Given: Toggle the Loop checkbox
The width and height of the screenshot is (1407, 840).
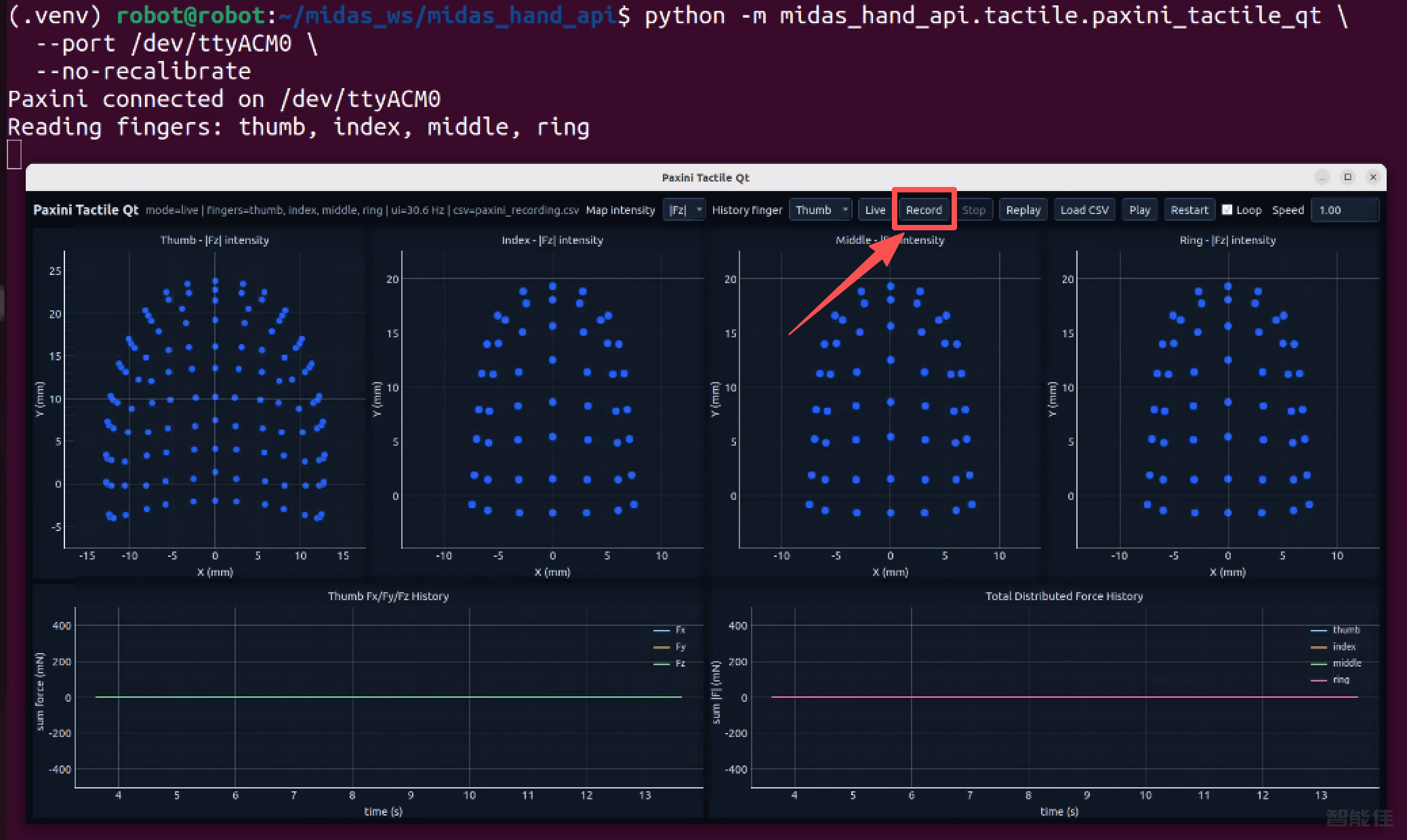Looking at the screenshot, I should tap(1227, 210).
